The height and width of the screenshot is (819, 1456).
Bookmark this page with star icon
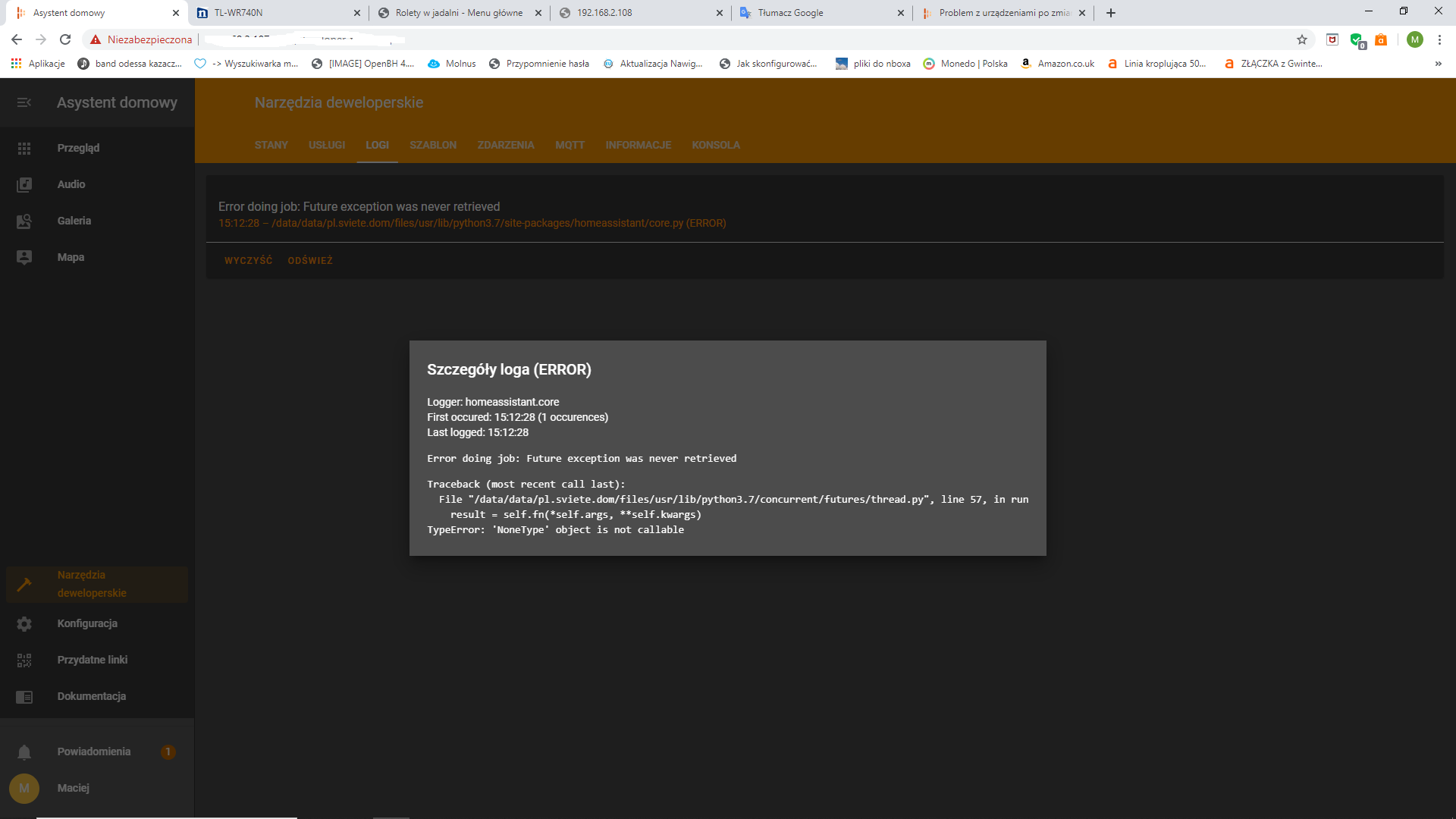pos(1302,39)
